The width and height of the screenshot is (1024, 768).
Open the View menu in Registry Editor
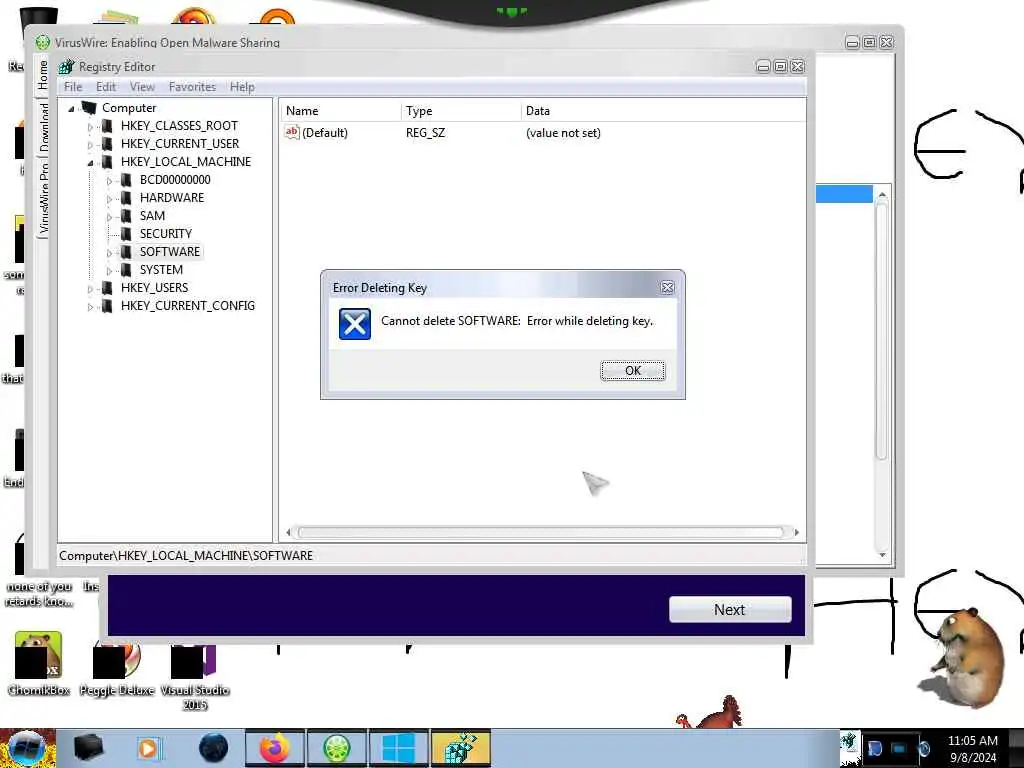coord(142,87)
